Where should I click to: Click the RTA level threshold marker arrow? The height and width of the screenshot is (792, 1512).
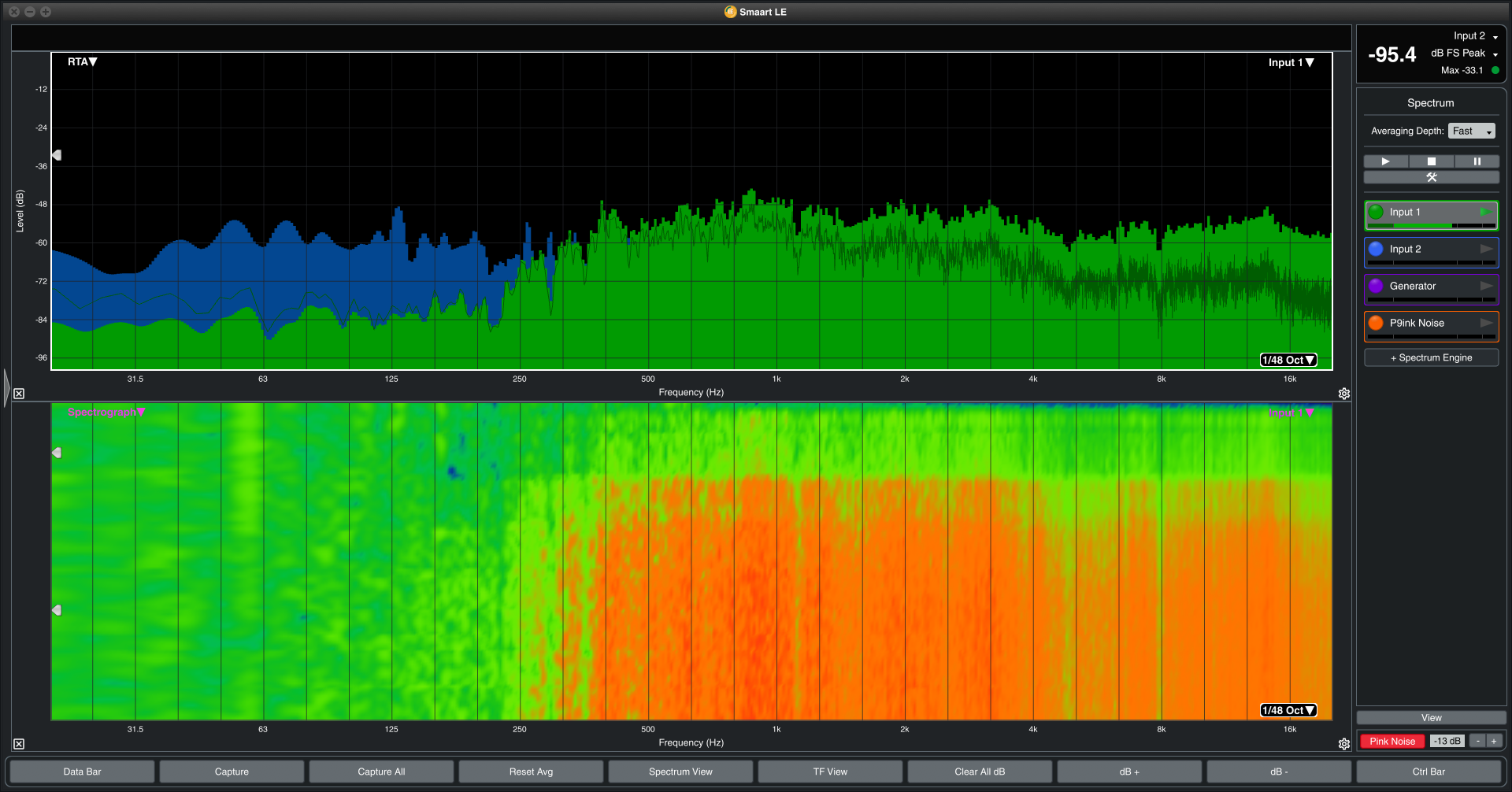(57, 155)
